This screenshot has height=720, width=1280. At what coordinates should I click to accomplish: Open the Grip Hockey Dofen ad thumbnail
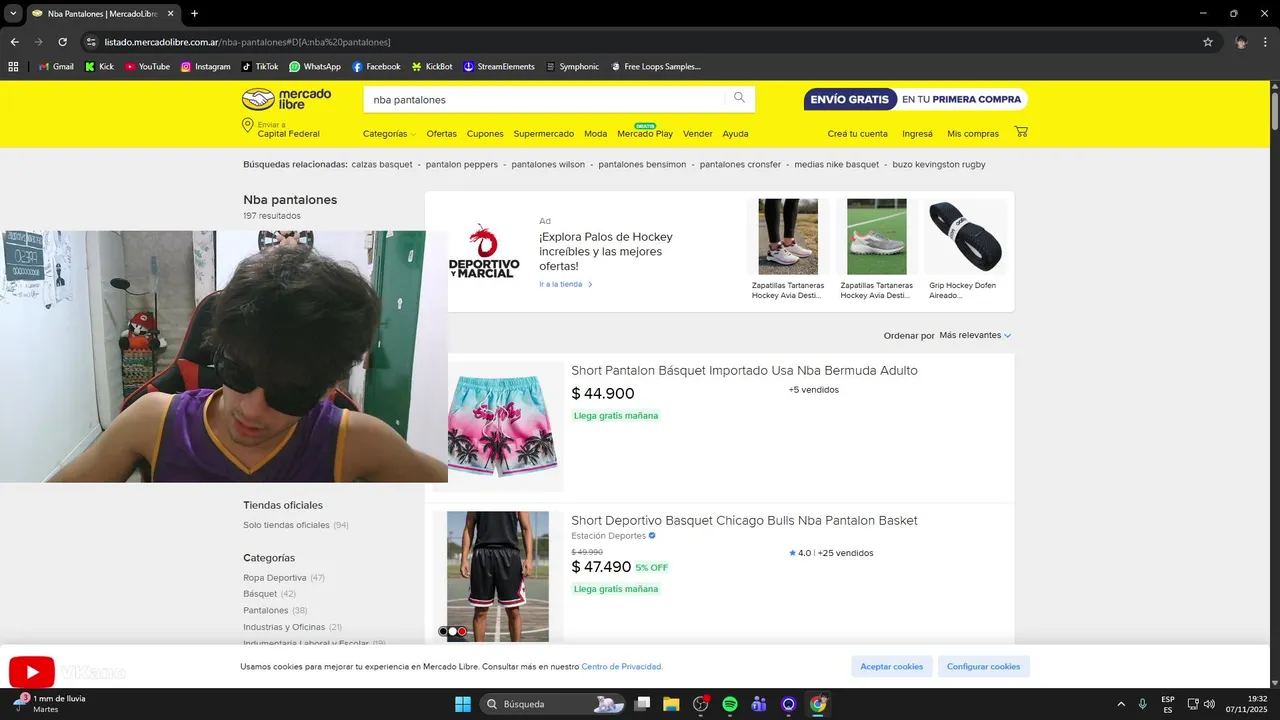click(x=965, y=237)
